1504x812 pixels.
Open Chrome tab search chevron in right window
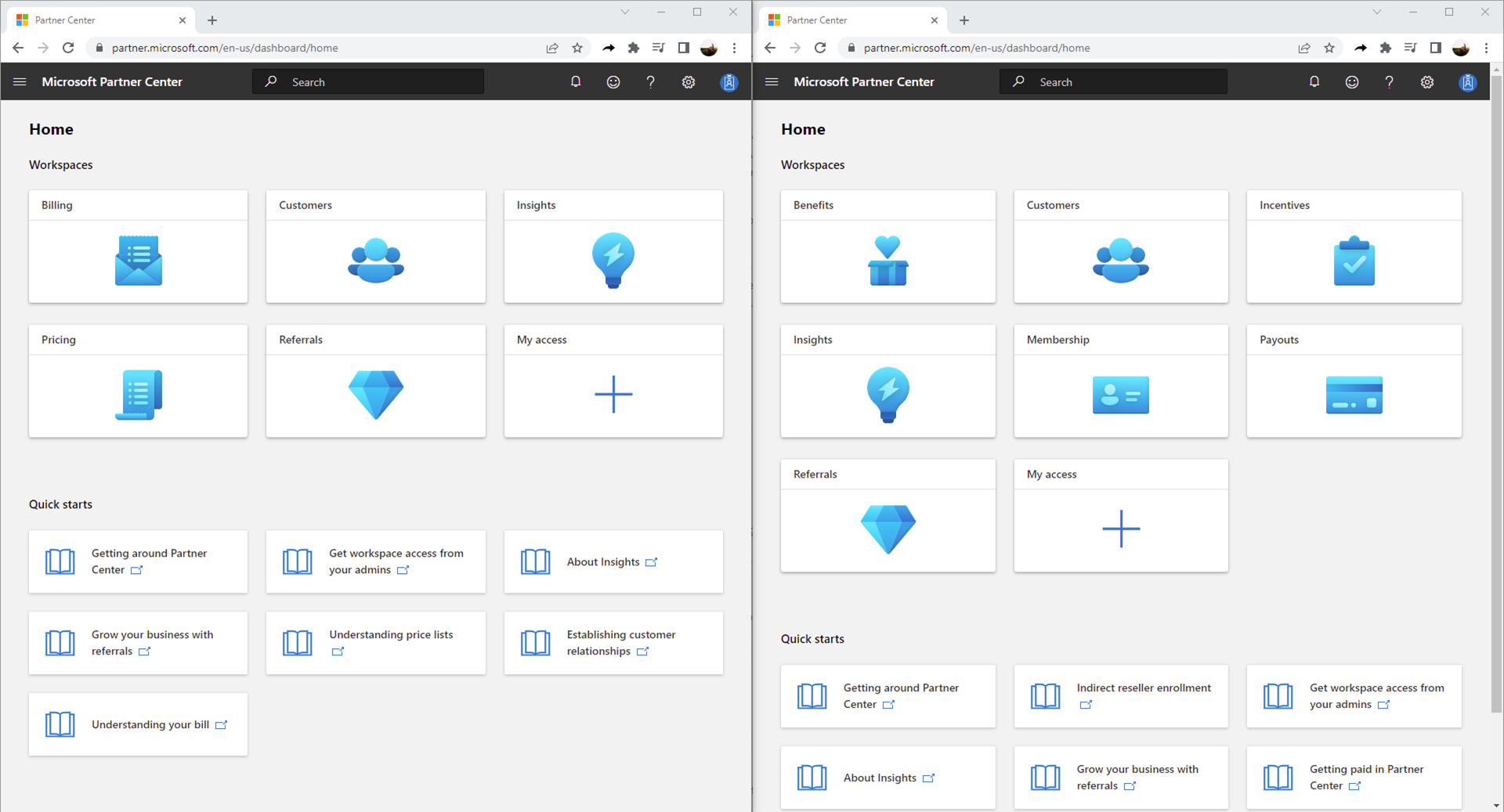click(1376, 12)
